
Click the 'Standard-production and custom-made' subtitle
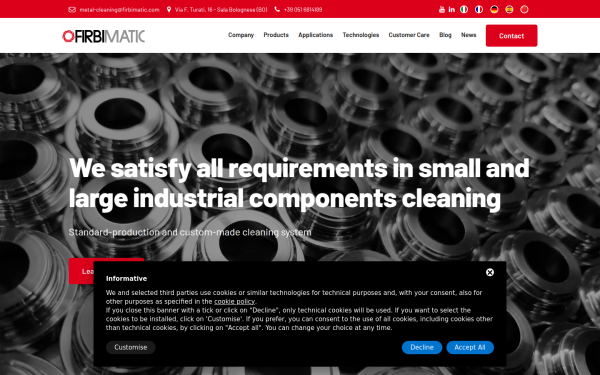pos(190,232)
